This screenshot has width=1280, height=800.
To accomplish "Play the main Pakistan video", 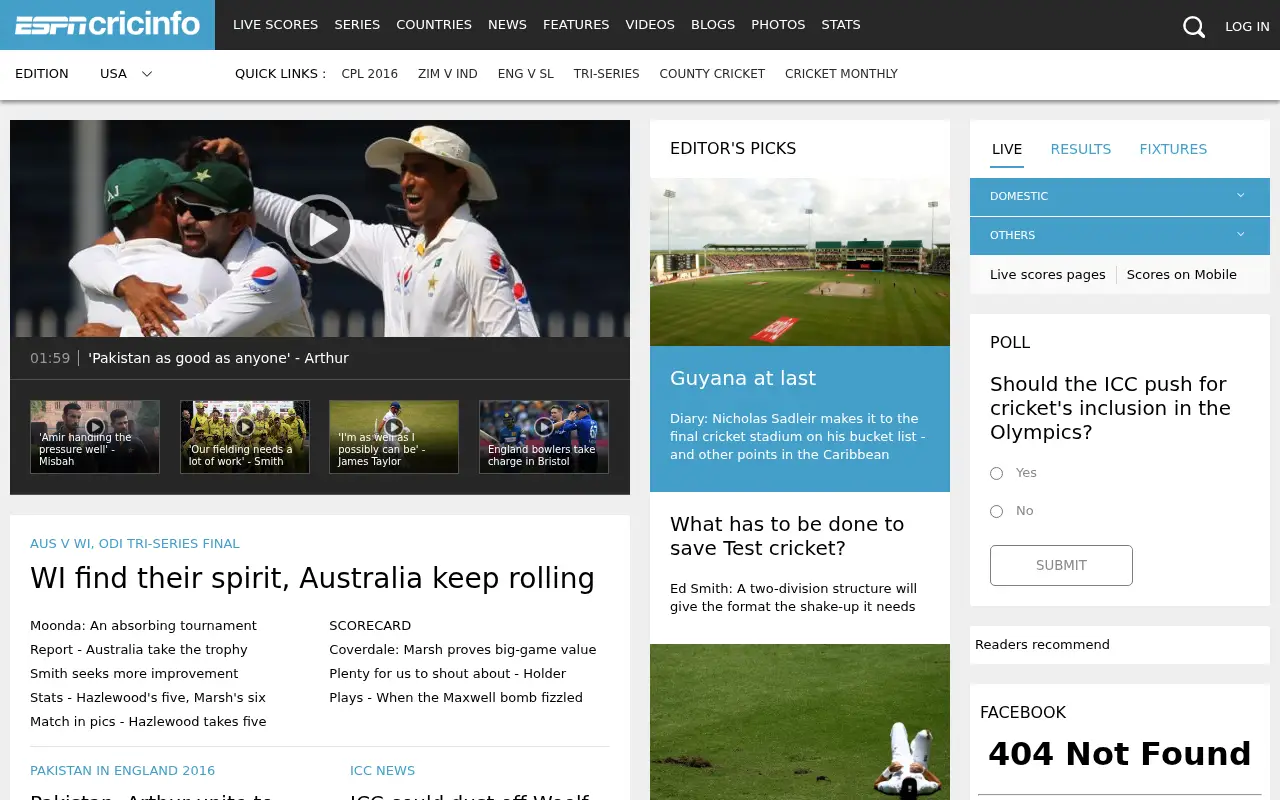I will coord(319,229).
